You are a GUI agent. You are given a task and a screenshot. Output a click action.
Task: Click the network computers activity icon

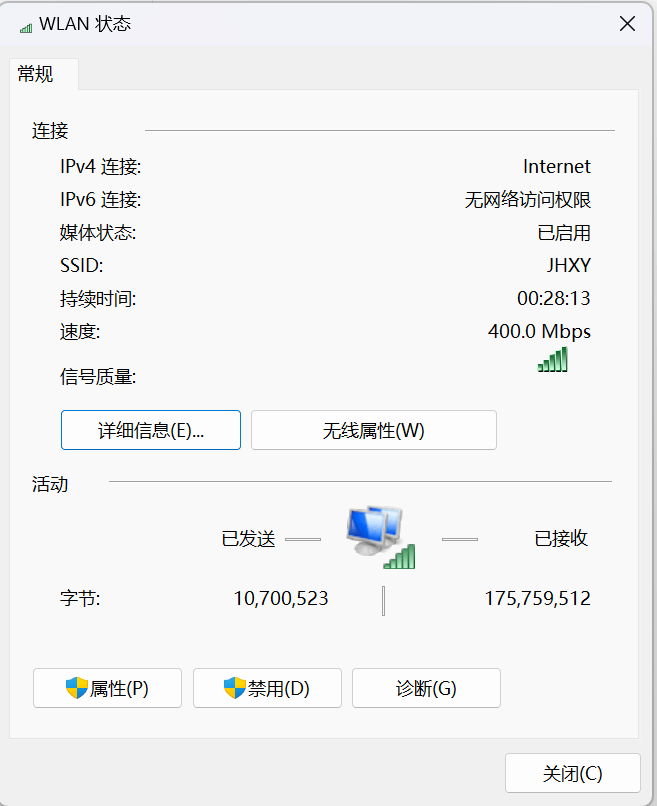pos(380,537)
